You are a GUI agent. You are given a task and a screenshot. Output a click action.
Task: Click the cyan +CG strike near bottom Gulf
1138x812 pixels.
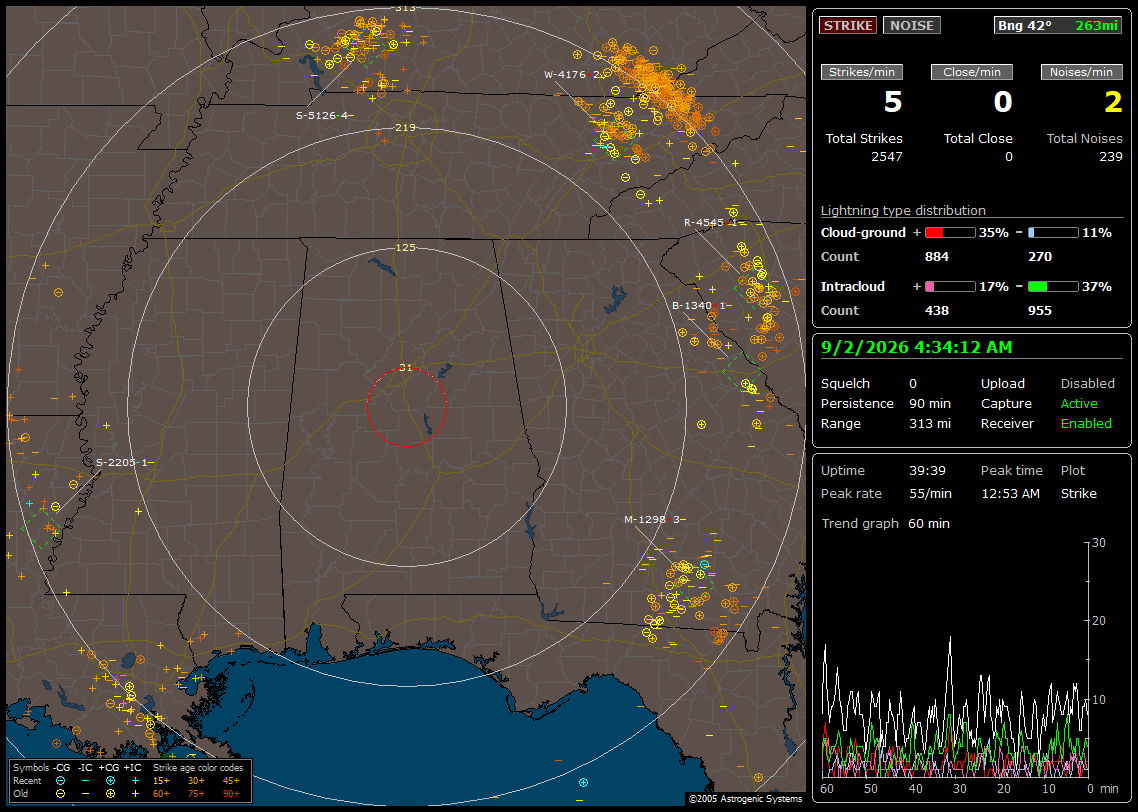click(584, 782)
